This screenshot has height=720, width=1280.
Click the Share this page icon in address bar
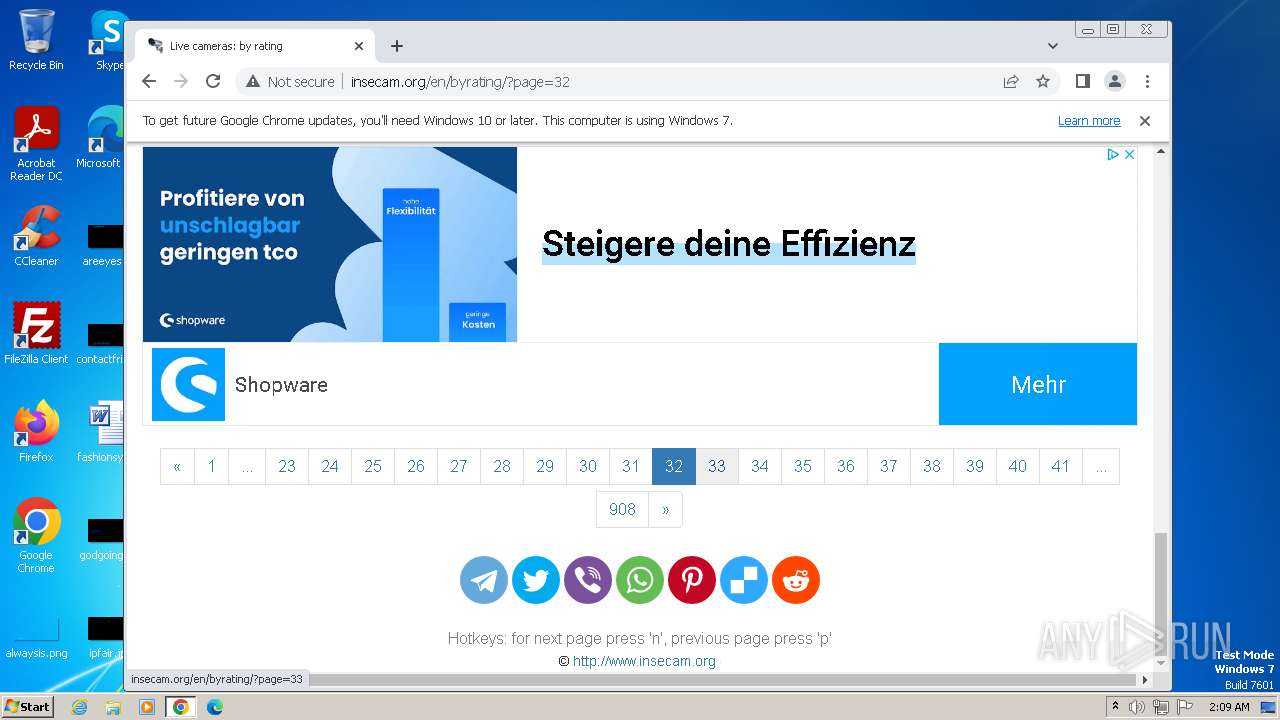(x=1011, y=81)
